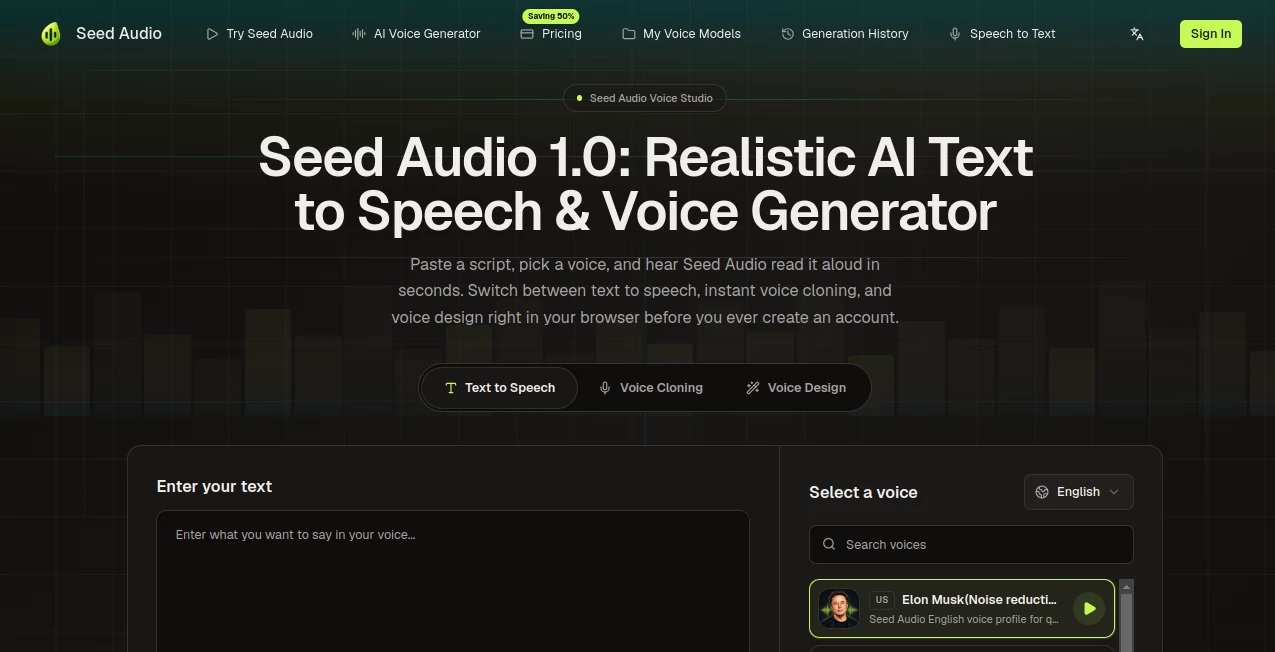Click the play icon beside Try Seed Audio
This screenshot has height=652, width=1275.
tap(212, 34)
